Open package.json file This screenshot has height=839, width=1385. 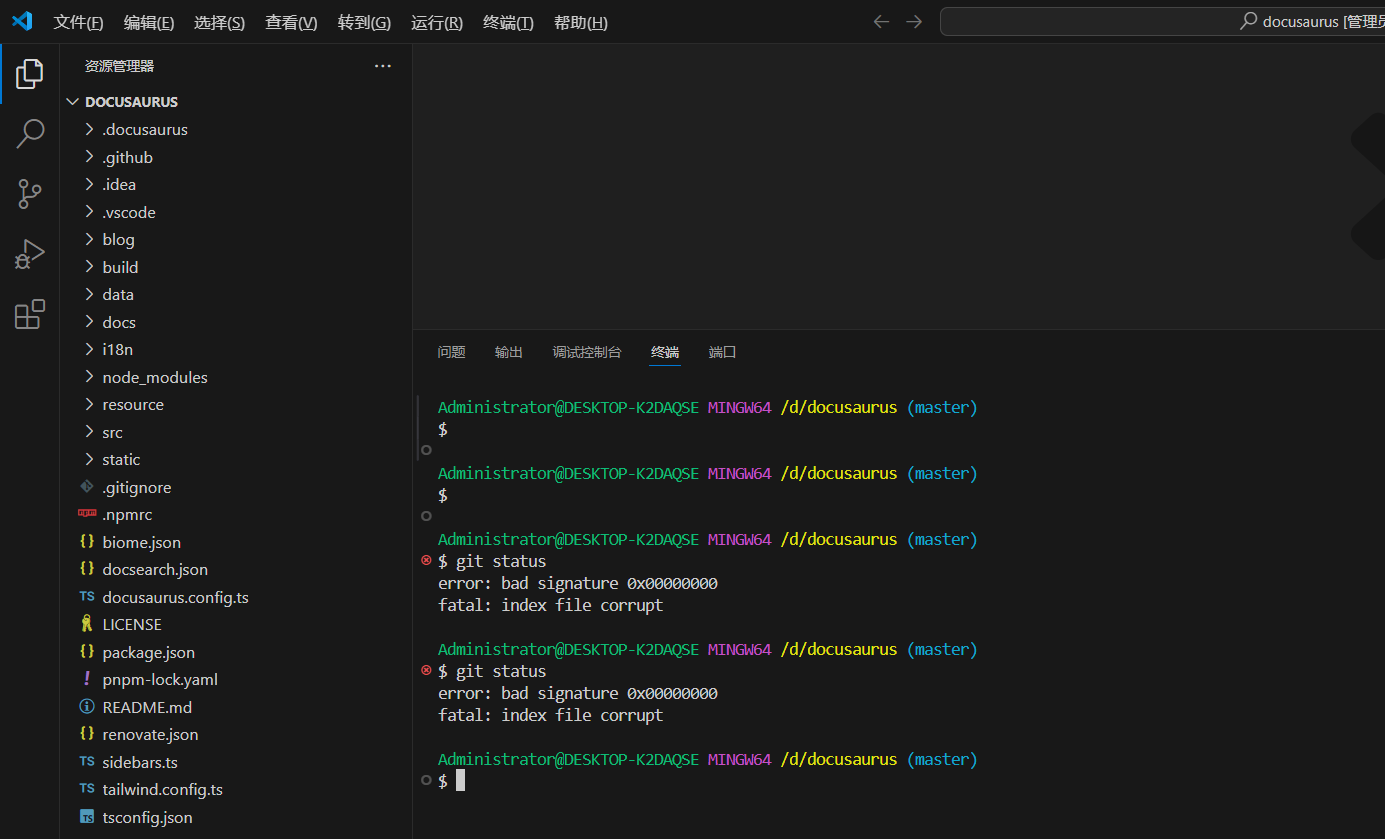(148, 652)
